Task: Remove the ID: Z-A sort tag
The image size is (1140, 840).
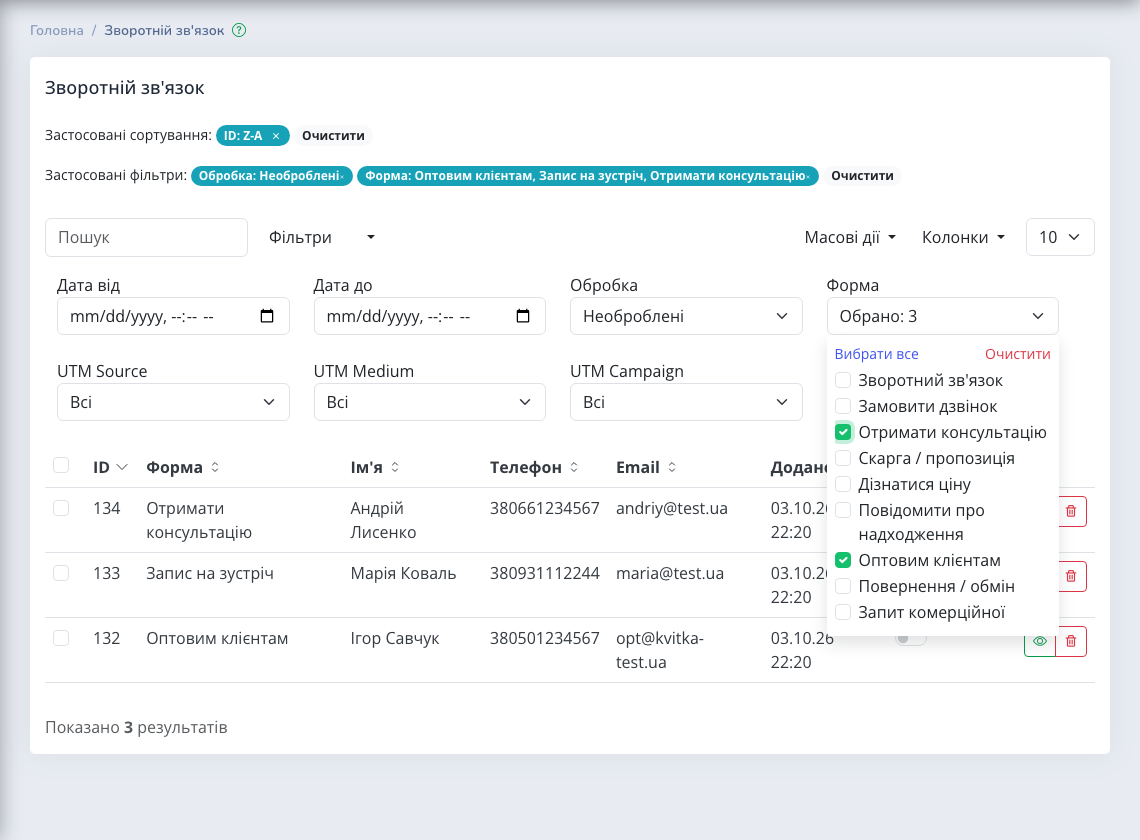Action: click(276, 136)
